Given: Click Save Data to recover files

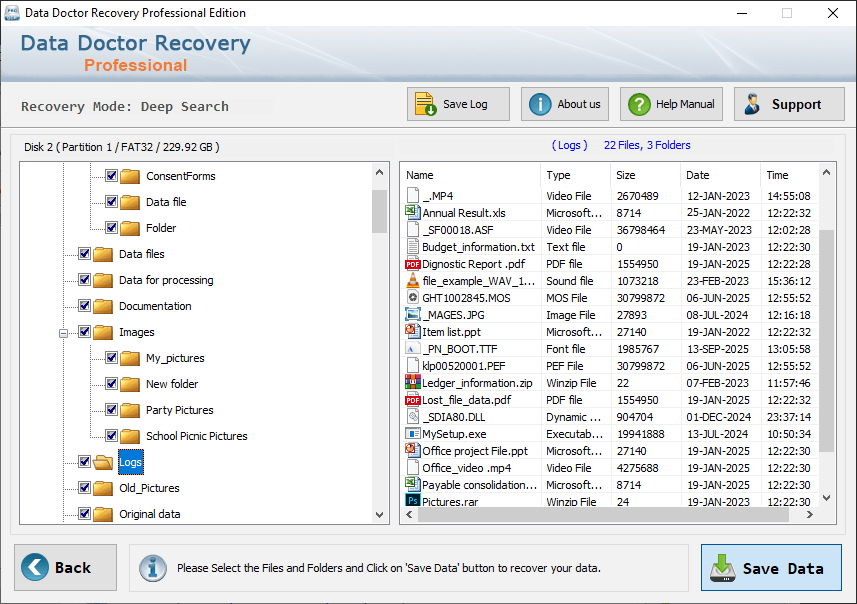Looking at the screenshot, I should click(771, 567).
